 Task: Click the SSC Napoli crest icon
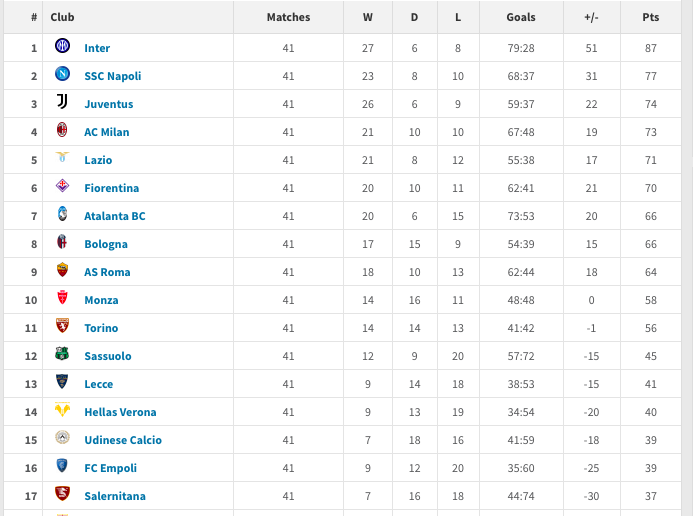[x=62, y=75]
